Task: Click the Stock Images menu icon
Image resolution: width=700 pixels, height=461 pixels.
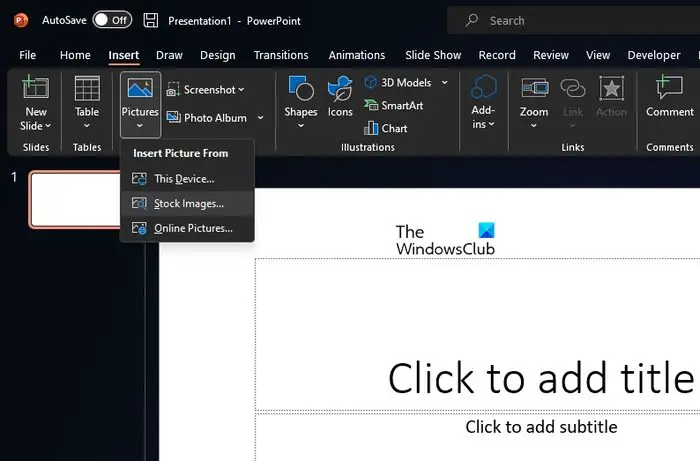Action: [x=139, y=204]
